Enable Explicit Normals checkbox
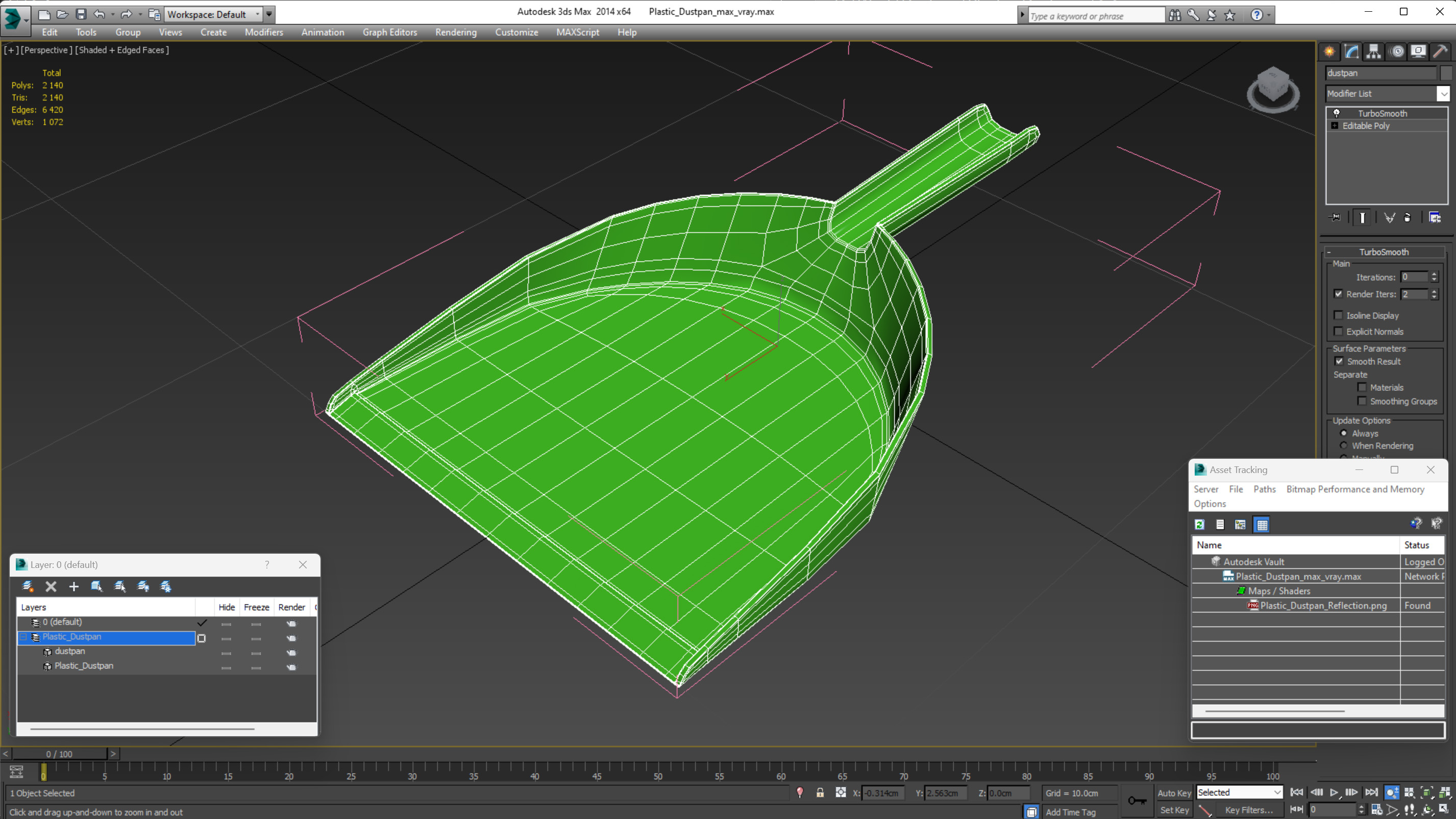Viewport: 1456px width, 819px height. tap(1338, 331)
